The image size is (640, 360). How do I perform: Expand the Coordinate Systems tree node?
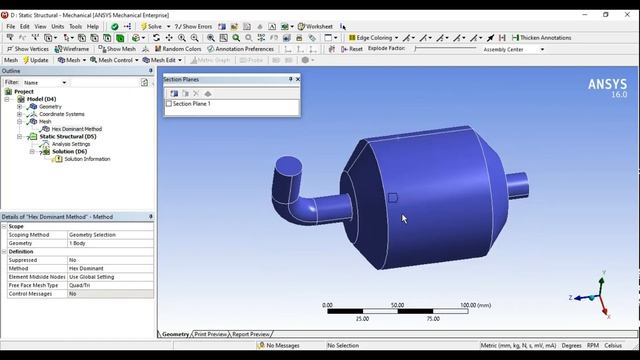tap(19, 114)
